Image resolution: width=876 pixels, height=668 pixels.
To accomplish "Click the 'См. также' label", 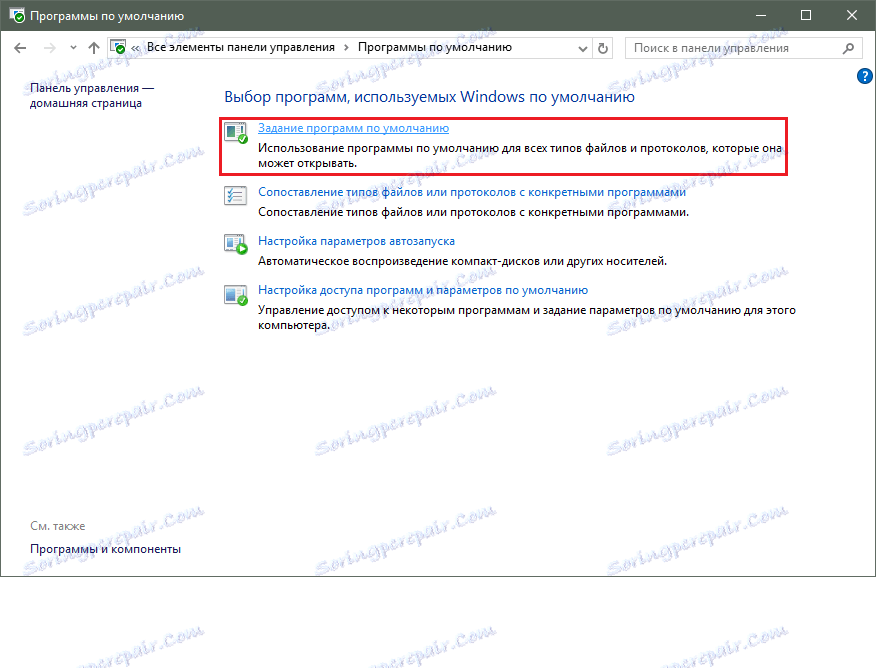I will point(58,526).
